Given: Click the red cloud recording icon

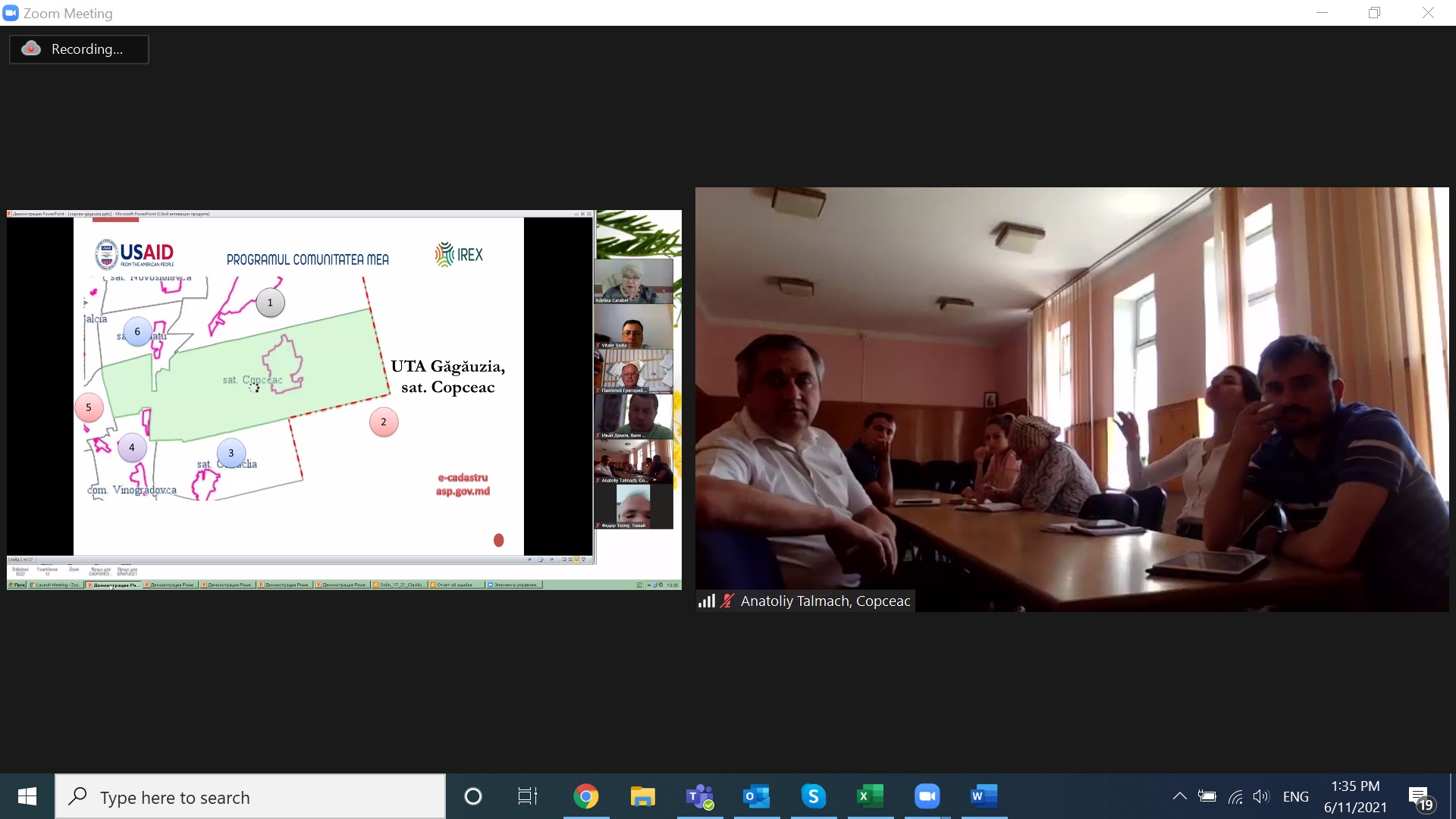Looking at the screenshot, I should [31, 49].
